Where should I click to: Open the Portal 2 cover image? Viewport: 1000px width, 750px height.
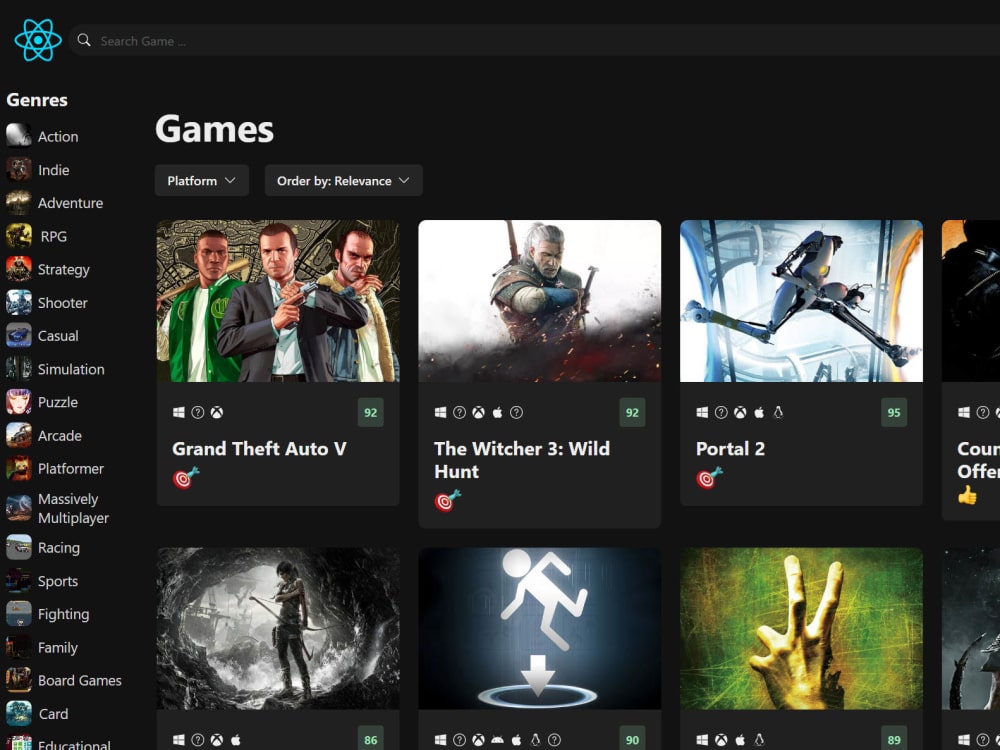[x=801, y=301]
